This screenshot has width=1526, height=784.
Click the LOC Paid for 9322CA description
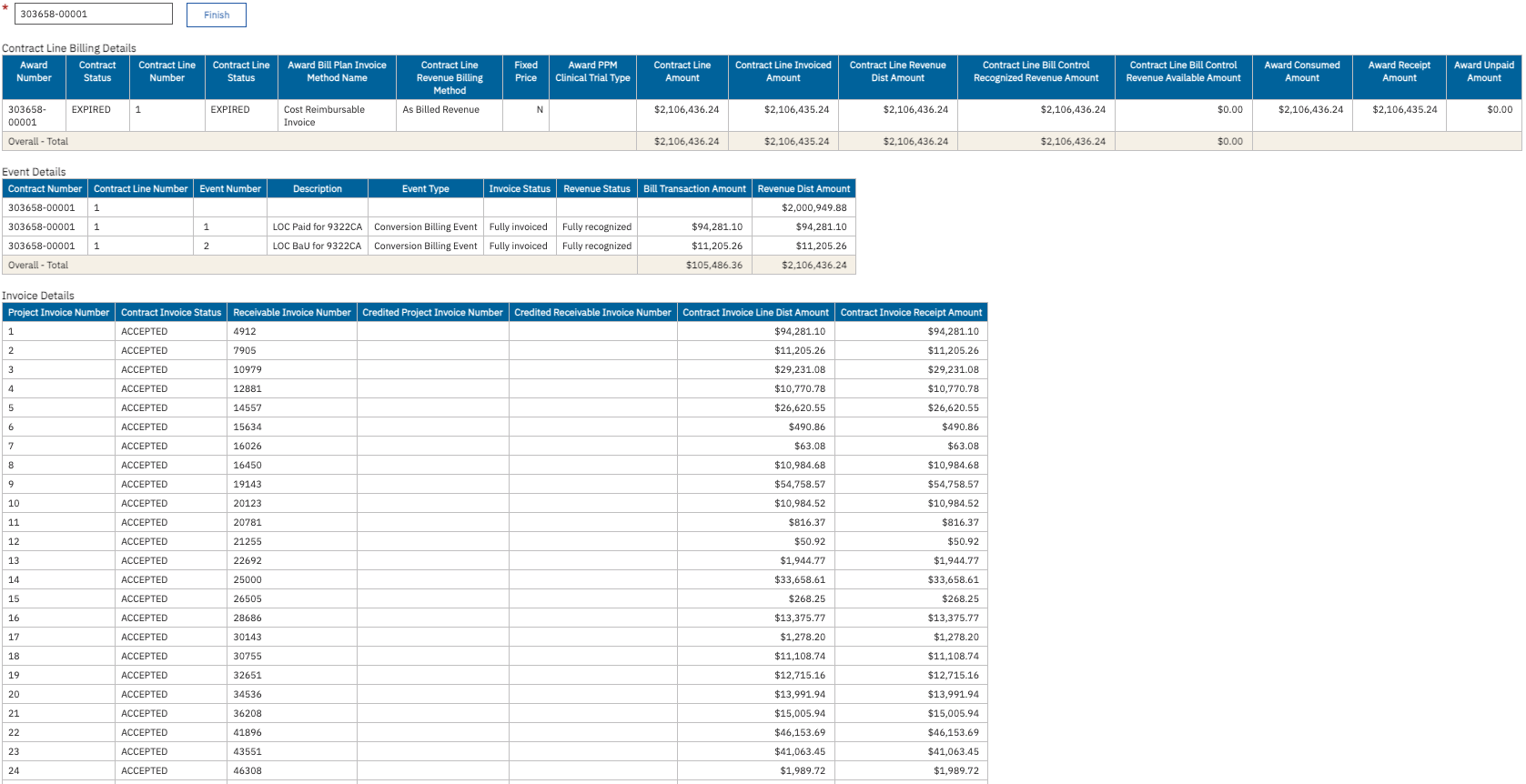pos(318,227)
